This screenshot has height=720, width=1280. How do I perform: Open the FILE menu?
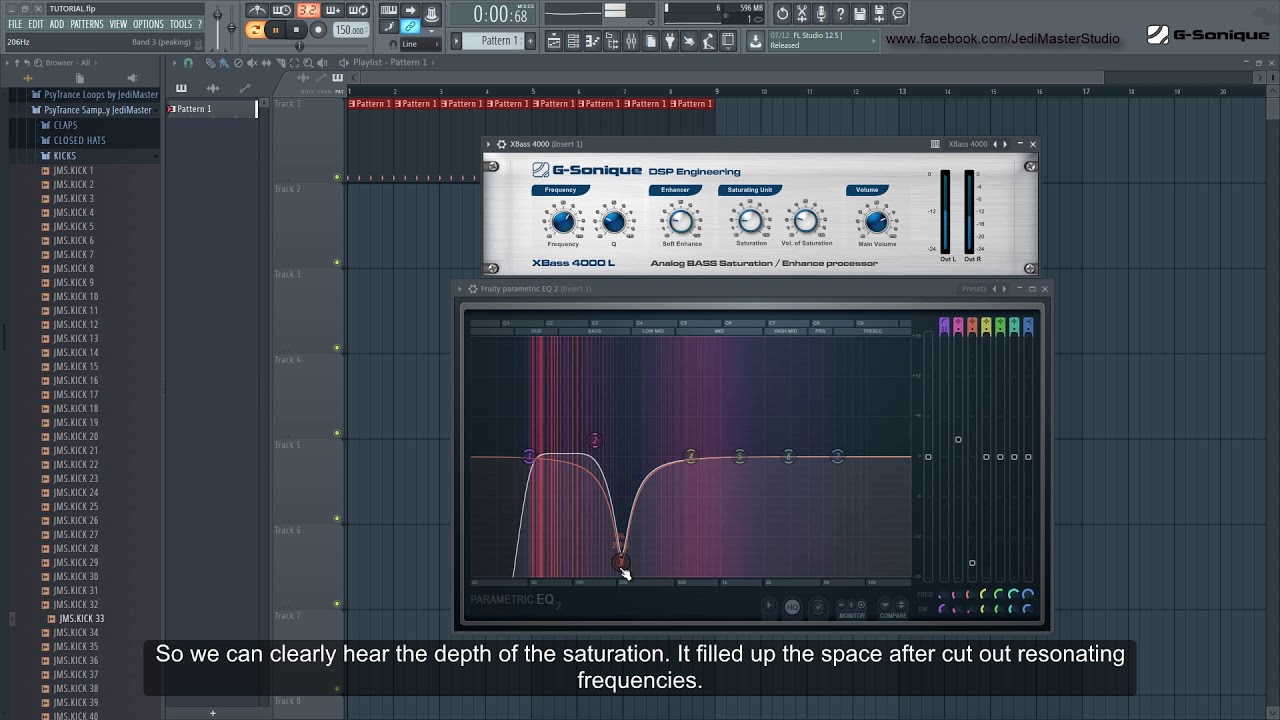point(15,24)
